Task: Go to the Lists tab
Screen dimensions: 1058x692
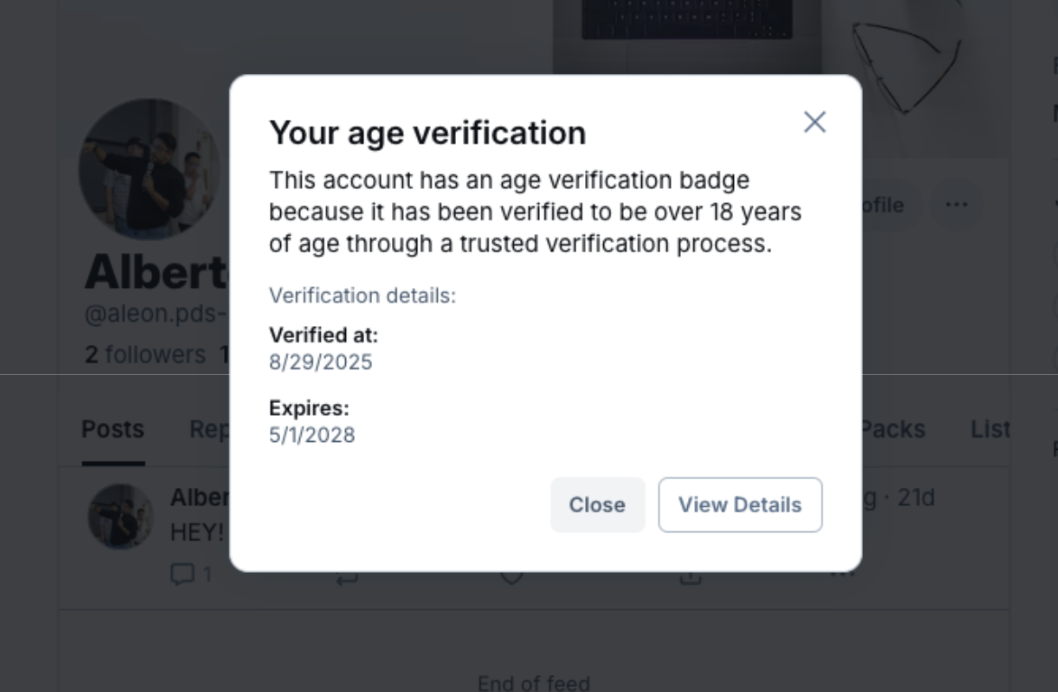Action: tap(990, 429)
